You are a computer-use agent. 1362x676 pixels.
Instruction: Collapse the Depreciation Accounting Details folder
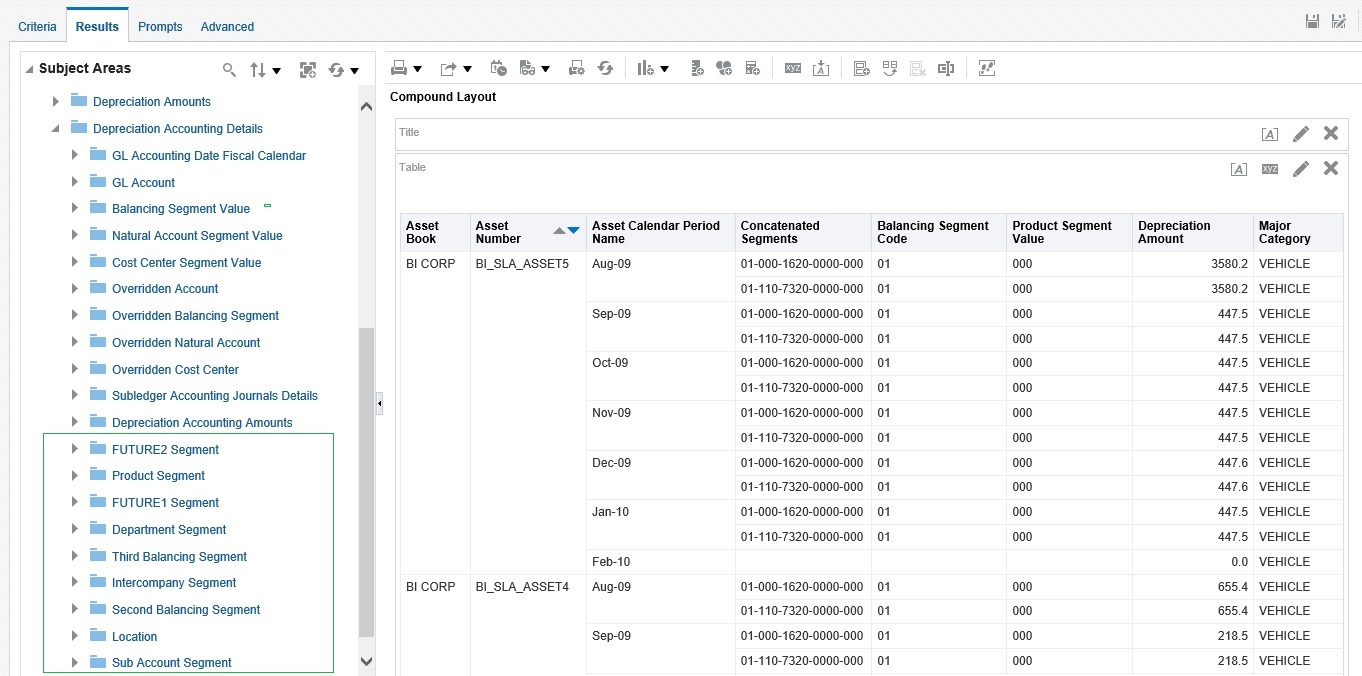[x=55, y=128]
